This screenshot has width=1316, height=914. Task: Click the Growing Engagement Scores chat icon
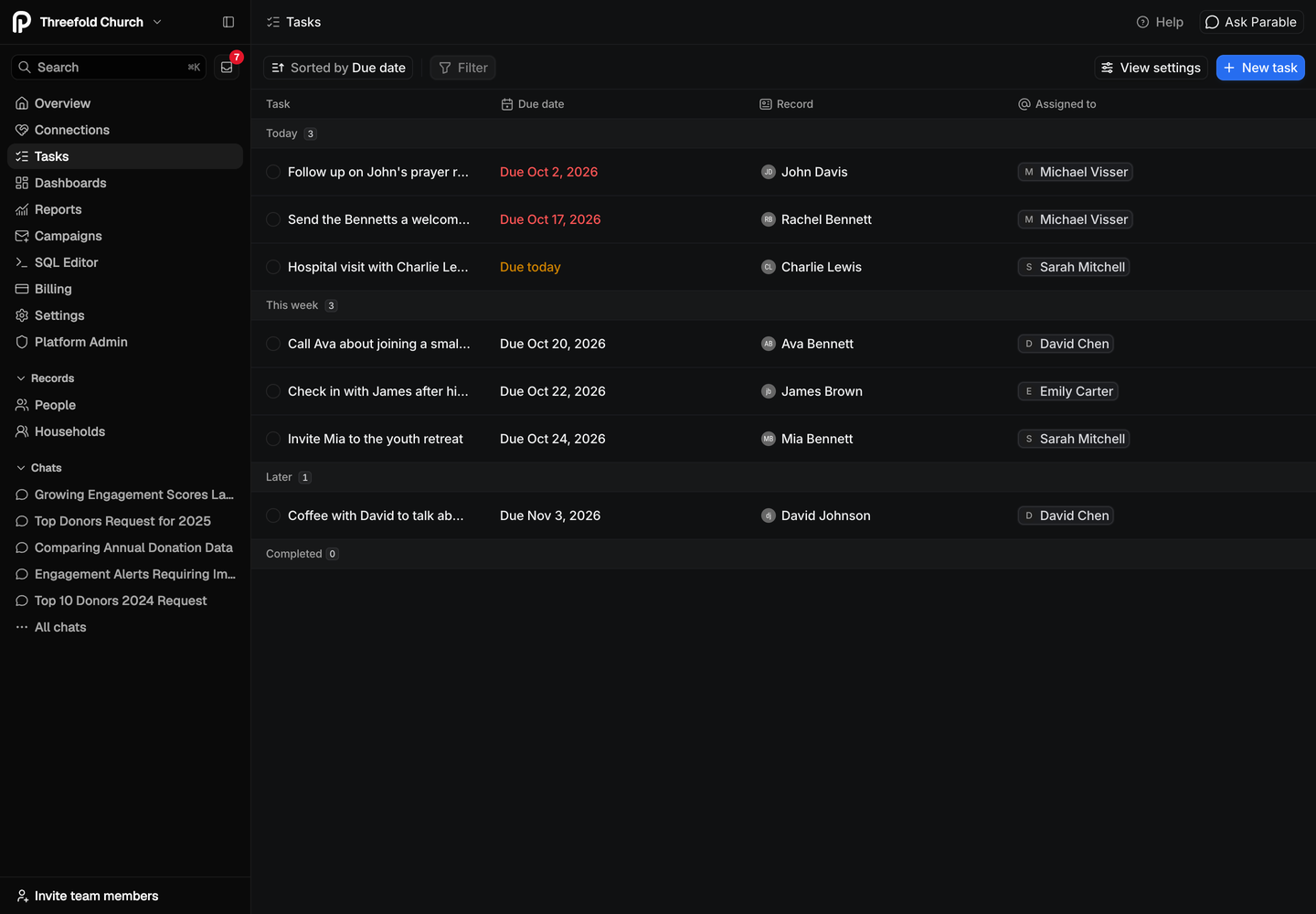tap(22, 494)
